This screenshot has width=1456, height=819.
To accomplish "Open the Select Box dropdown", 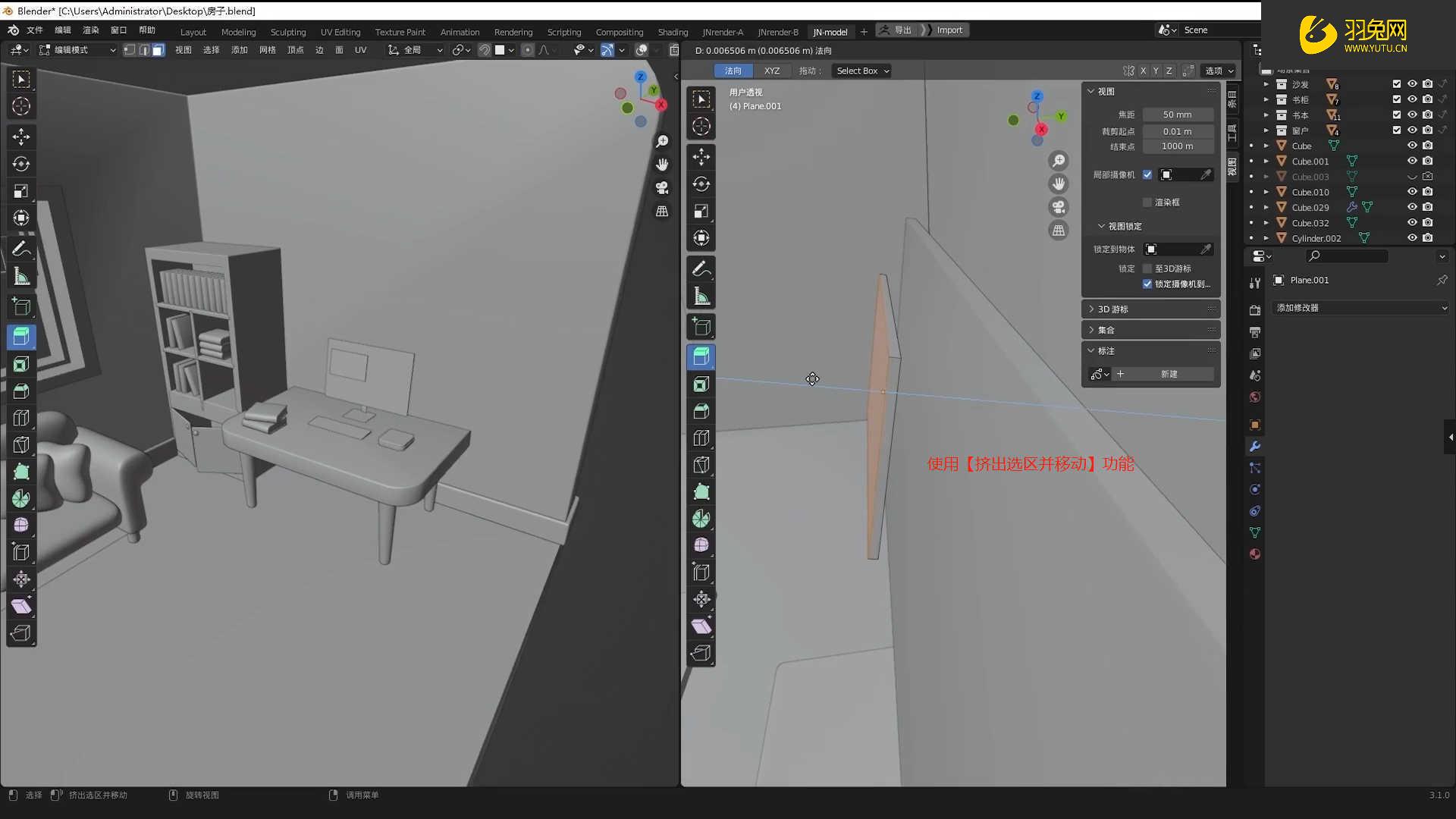I will pyautogui.click(x=861, y=71).
